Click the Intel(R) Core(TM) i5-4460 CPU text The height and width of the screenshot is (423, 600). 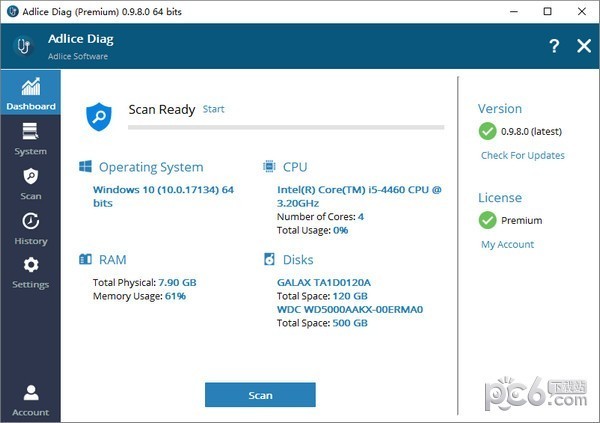tap(359, 196)
